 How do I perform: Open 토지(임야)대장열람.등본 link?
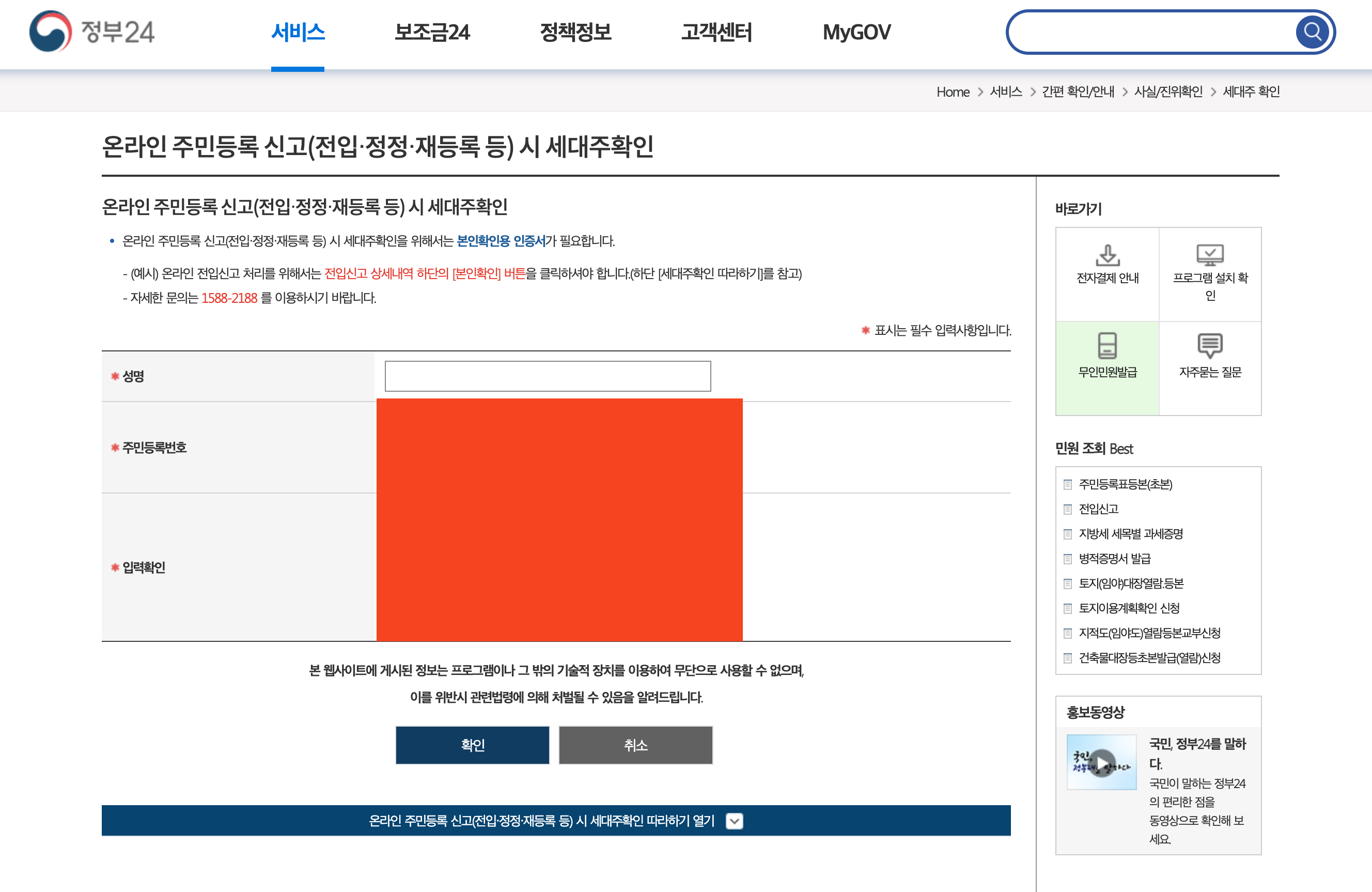coord(1131,583)
